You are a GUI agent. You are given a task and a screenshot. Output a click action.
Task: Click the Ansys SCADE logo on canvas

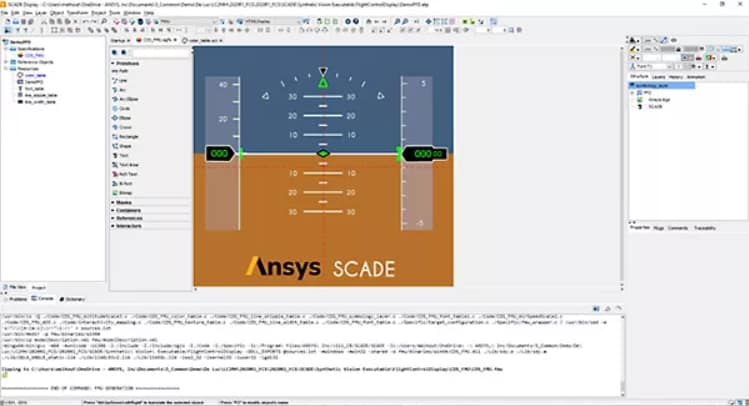coord(320,267)
